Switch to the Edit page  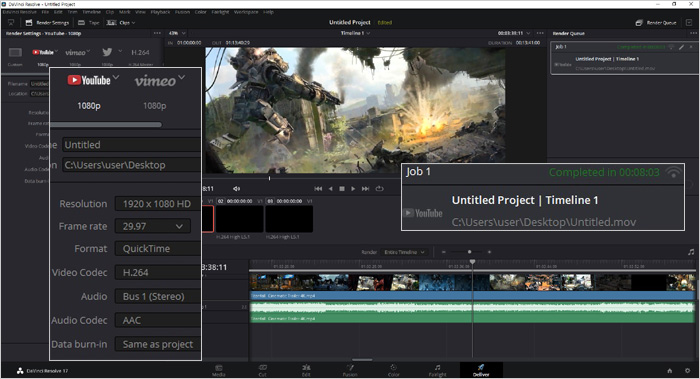click(x=306, y=371)
